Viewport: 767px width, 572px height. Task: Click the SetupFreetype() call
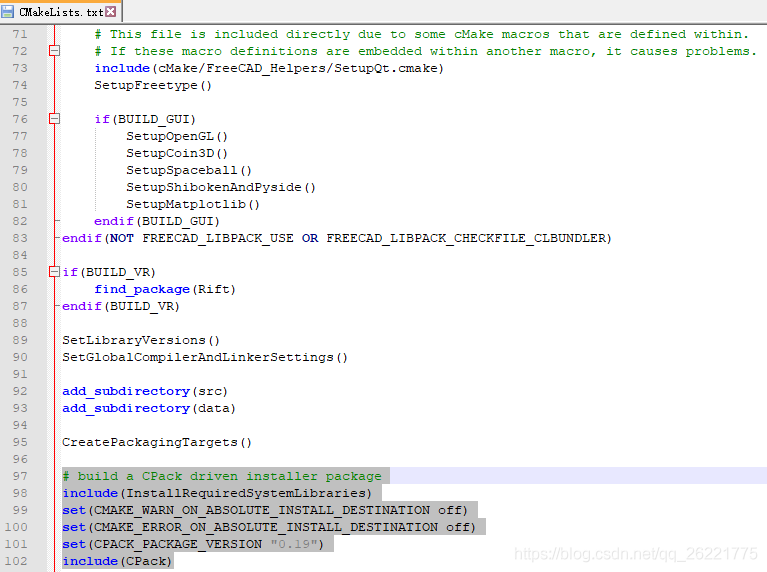(153, 85)
